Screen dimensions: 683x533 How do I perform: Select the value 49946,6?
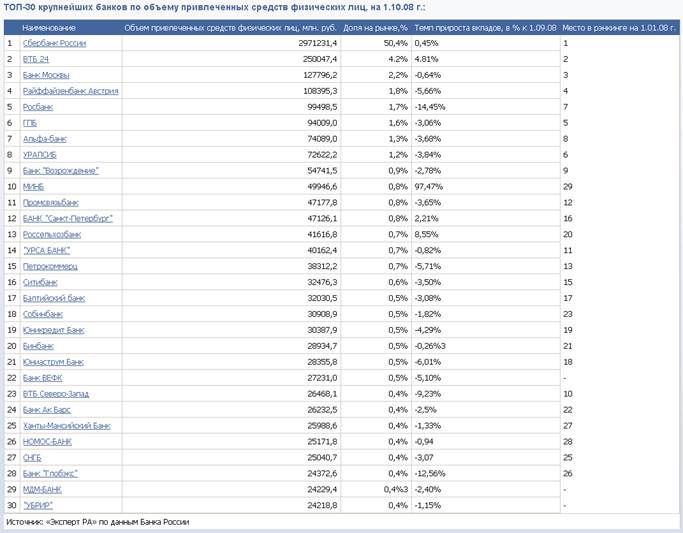322,187
